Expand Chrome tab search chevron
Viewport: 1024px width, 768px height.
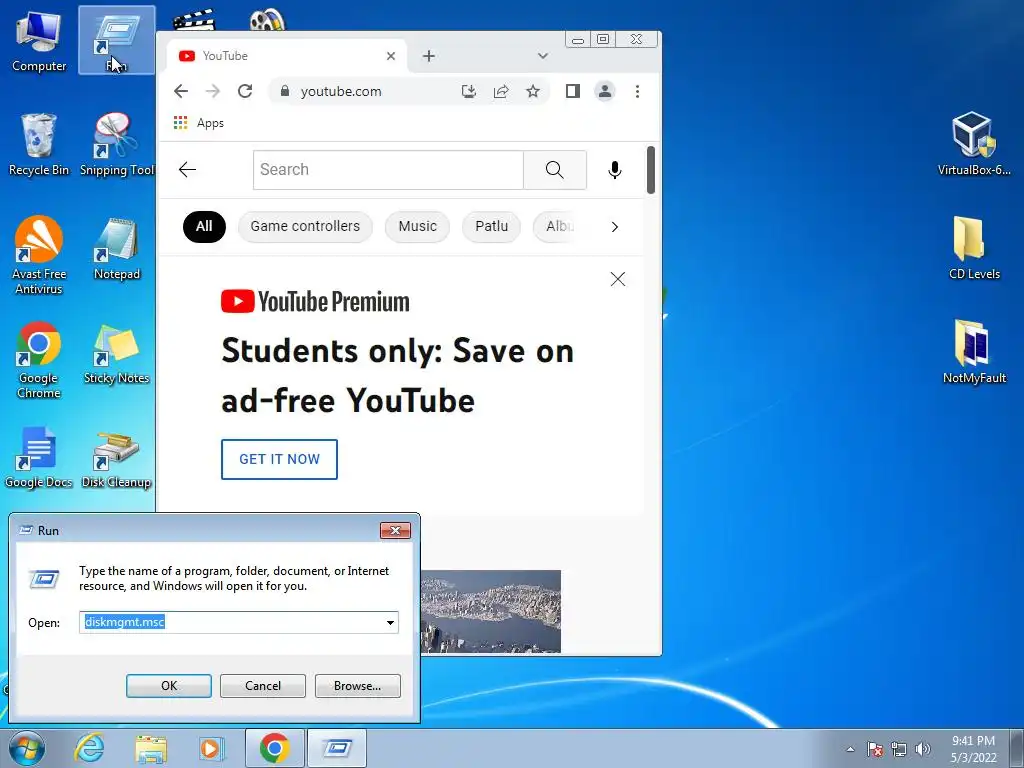(x=543, y=56)
